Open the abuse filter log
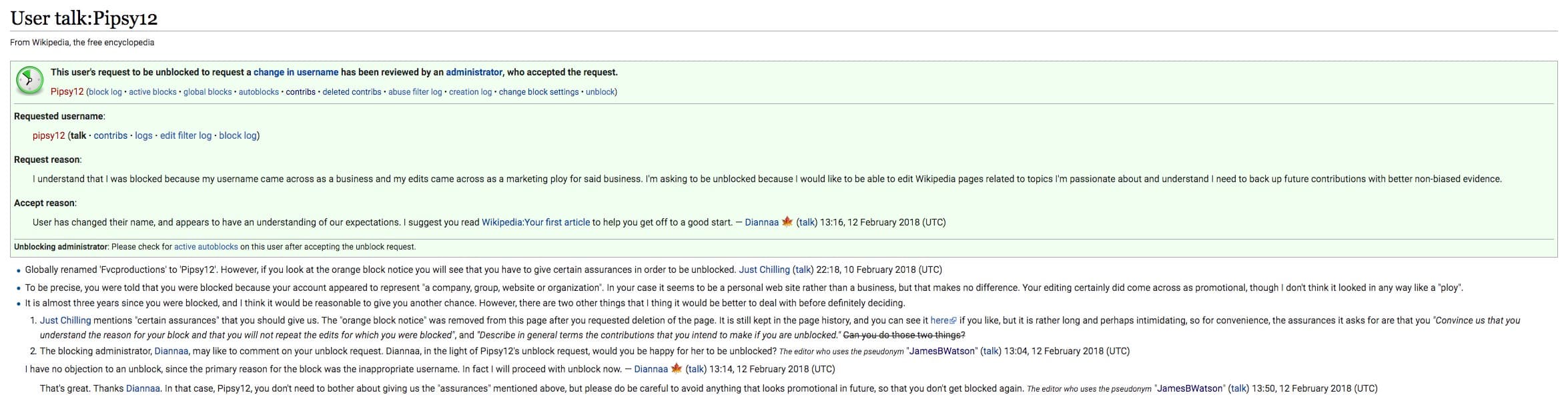 (x=415, y=92)
